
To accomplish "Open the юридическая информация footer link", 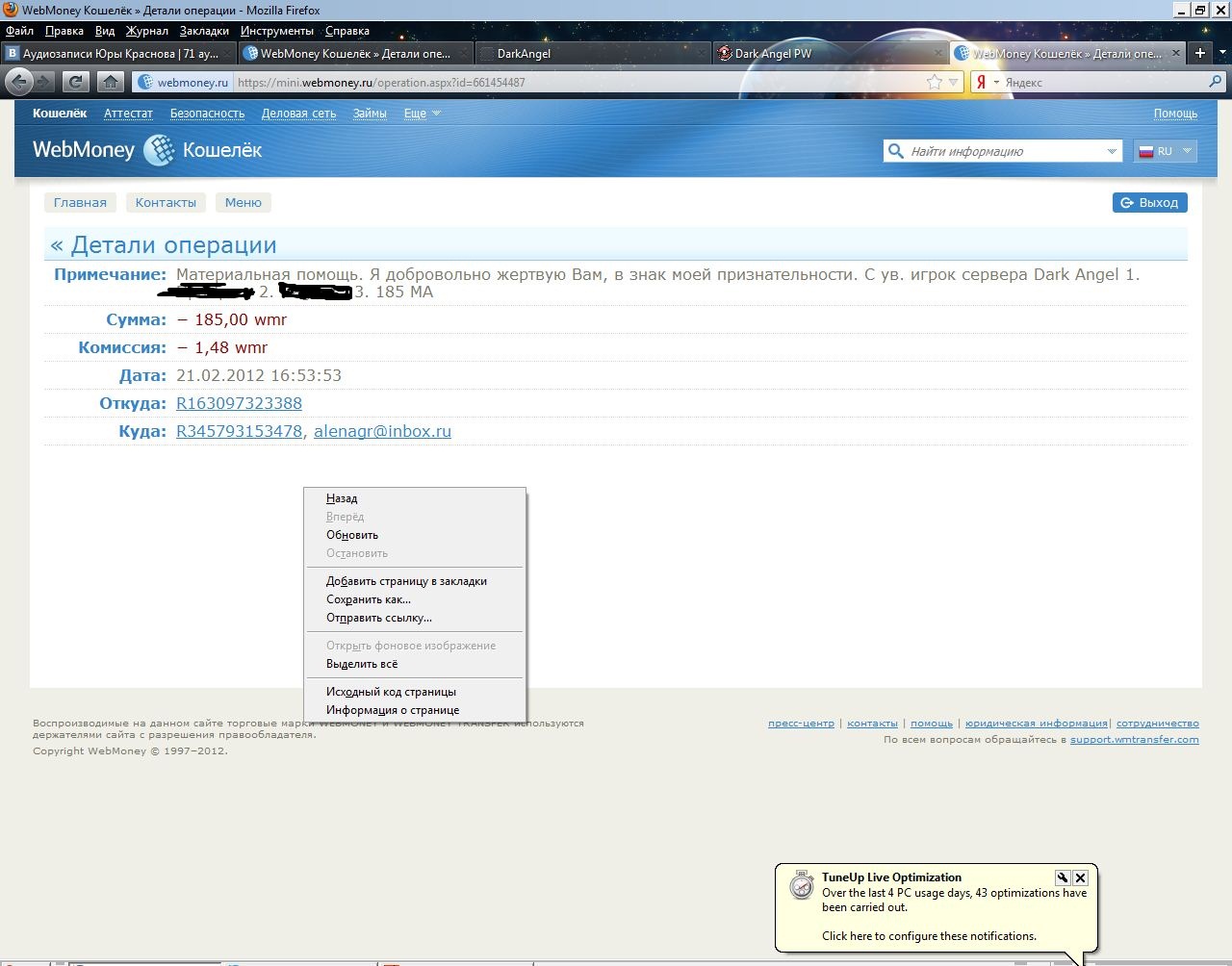I will (x=1036, y=724).
